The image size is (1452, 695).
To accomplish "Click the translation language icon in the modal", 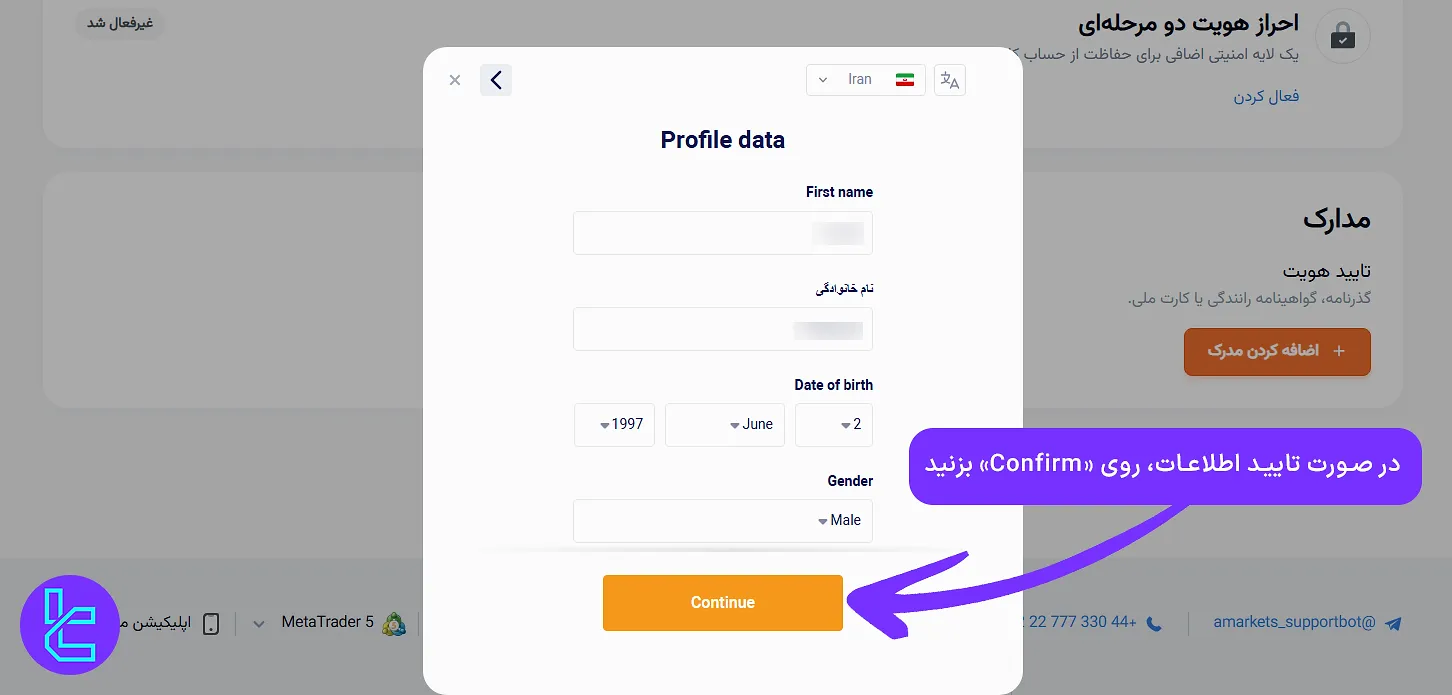I will pyautogui.click(x=949, y=79).
